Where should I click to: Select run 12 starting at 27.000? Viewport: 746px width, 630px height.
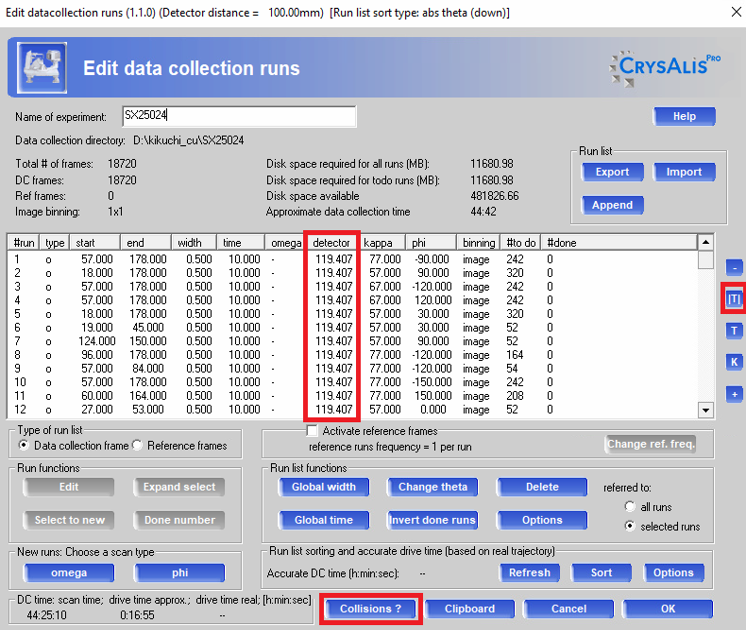[352, 409]
